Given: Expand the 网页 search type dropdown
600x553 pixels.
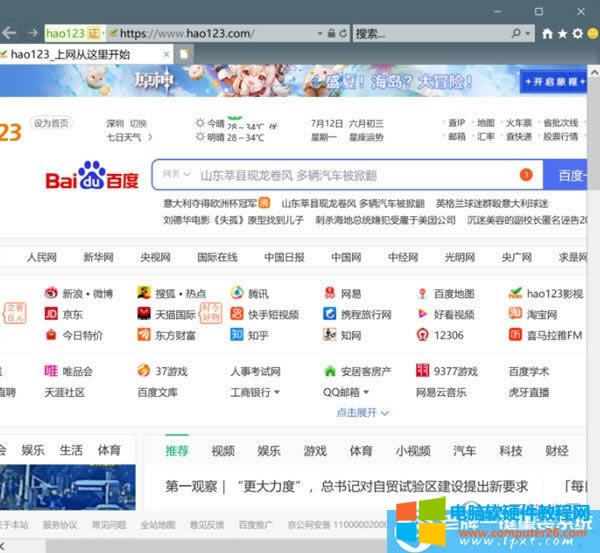Looking at the screenshot, I should pos(176,175).
